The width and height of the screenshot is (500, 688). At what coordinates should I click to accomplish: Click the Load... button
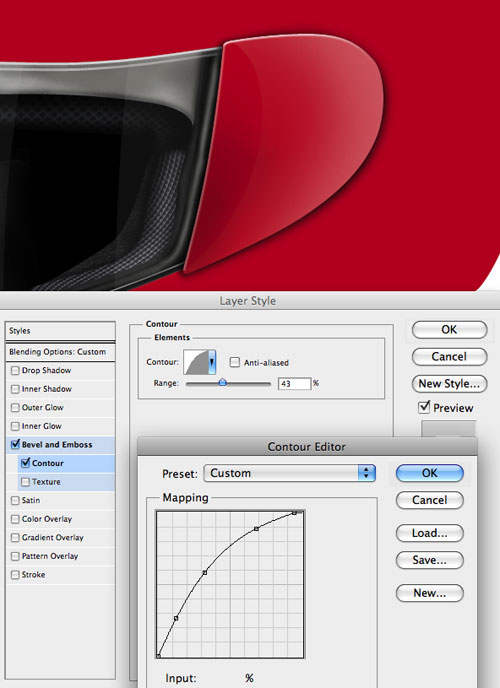click(429, 533)
